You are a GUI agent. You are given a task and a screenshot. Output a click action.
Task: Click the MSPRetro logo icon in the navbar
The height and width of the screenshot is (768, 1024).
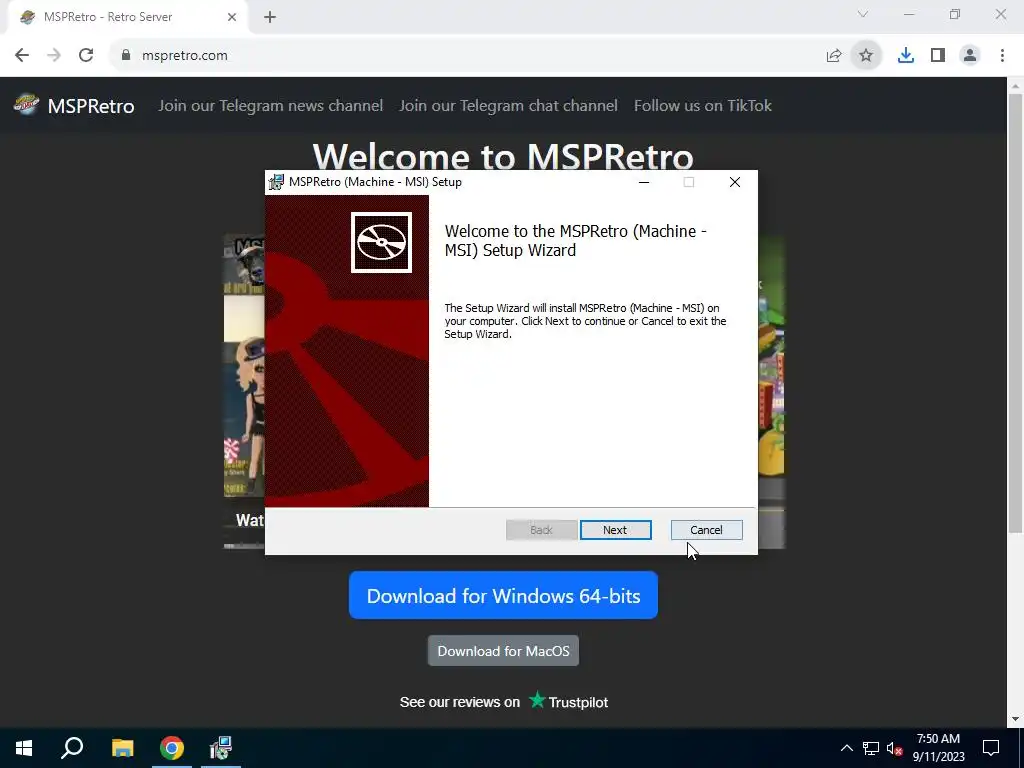(26, 104)
